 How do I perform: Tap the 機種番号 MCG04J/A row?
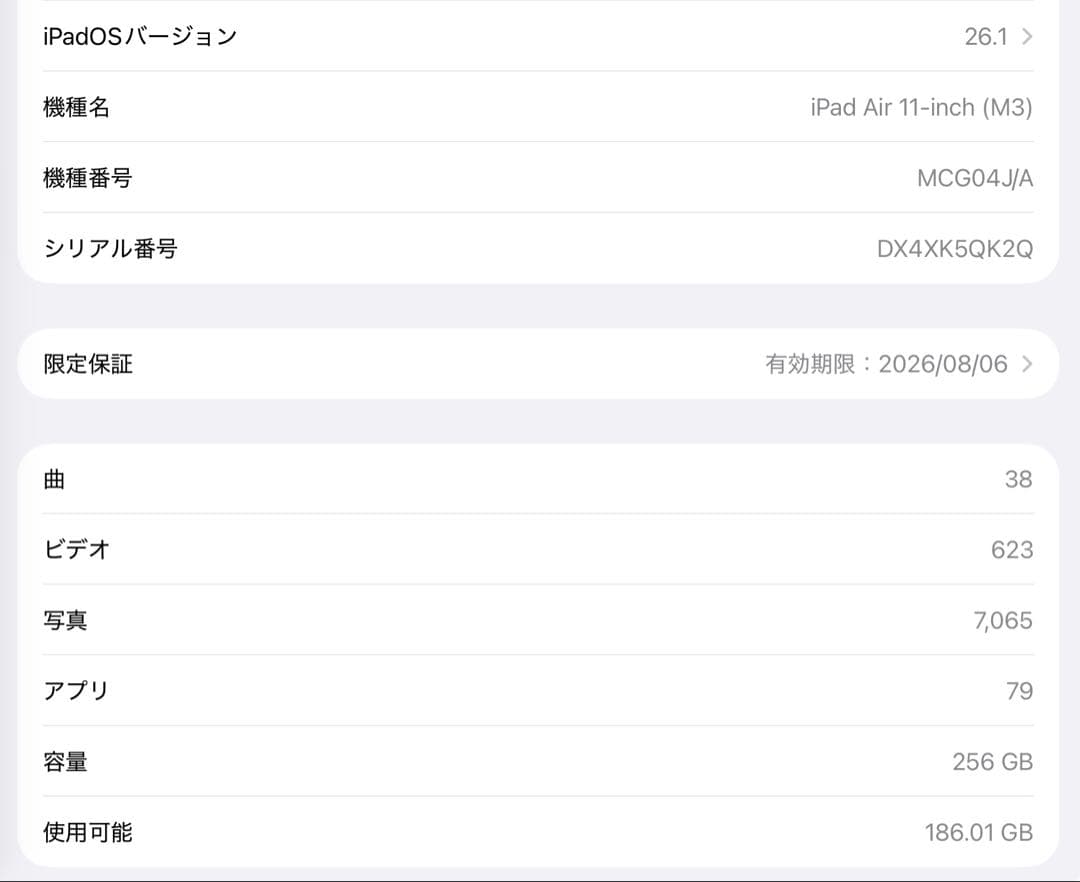coord(540,178)
